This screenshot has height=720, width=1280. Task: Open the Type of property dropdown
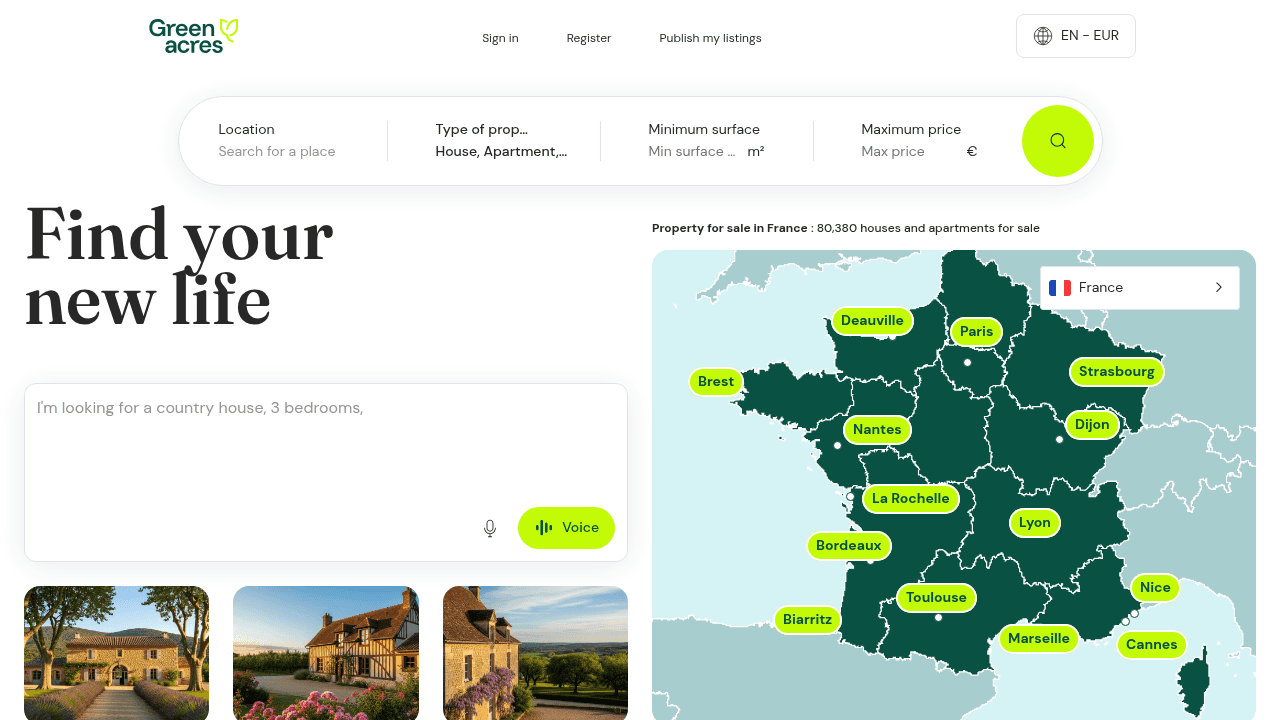pyautogui.click(x=503, y=141)
